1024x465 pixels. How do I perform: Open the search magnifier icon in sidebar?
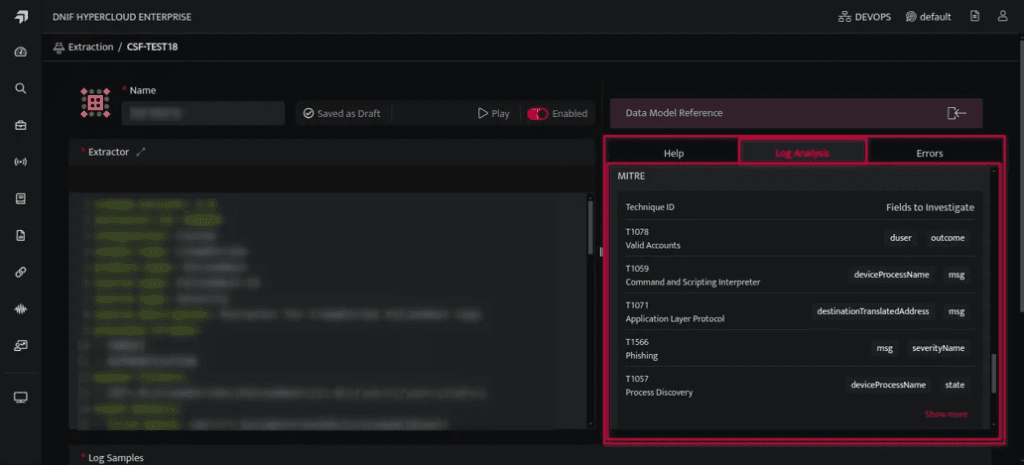pos(20,88)
